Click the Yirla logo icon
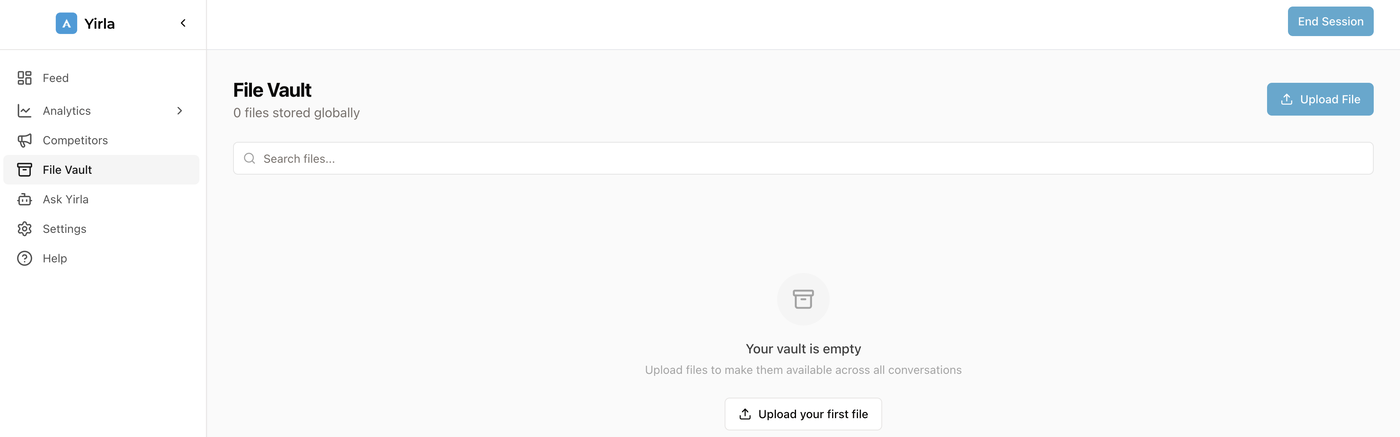The height and width of the screenshot is (437, 1400). click(66, 23)
